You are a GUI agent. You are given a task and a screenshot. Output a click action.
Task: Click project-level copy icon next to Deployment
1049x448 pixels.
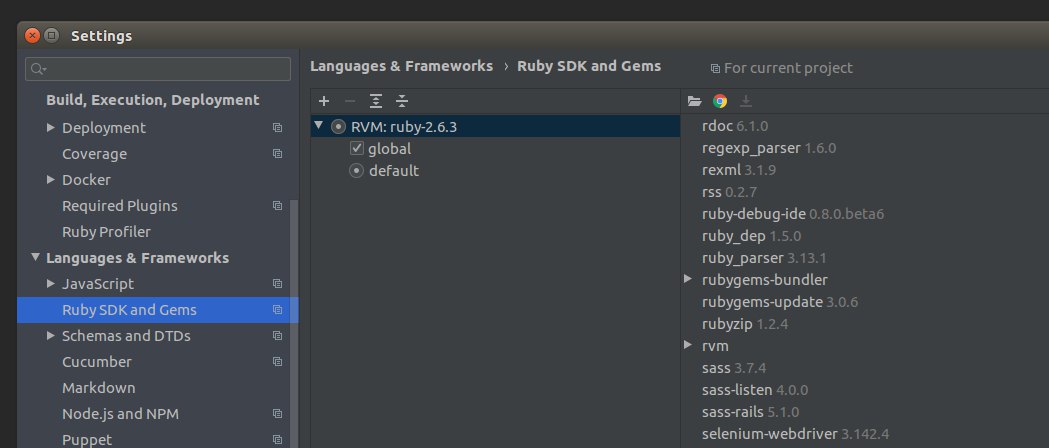click(277, 128)
